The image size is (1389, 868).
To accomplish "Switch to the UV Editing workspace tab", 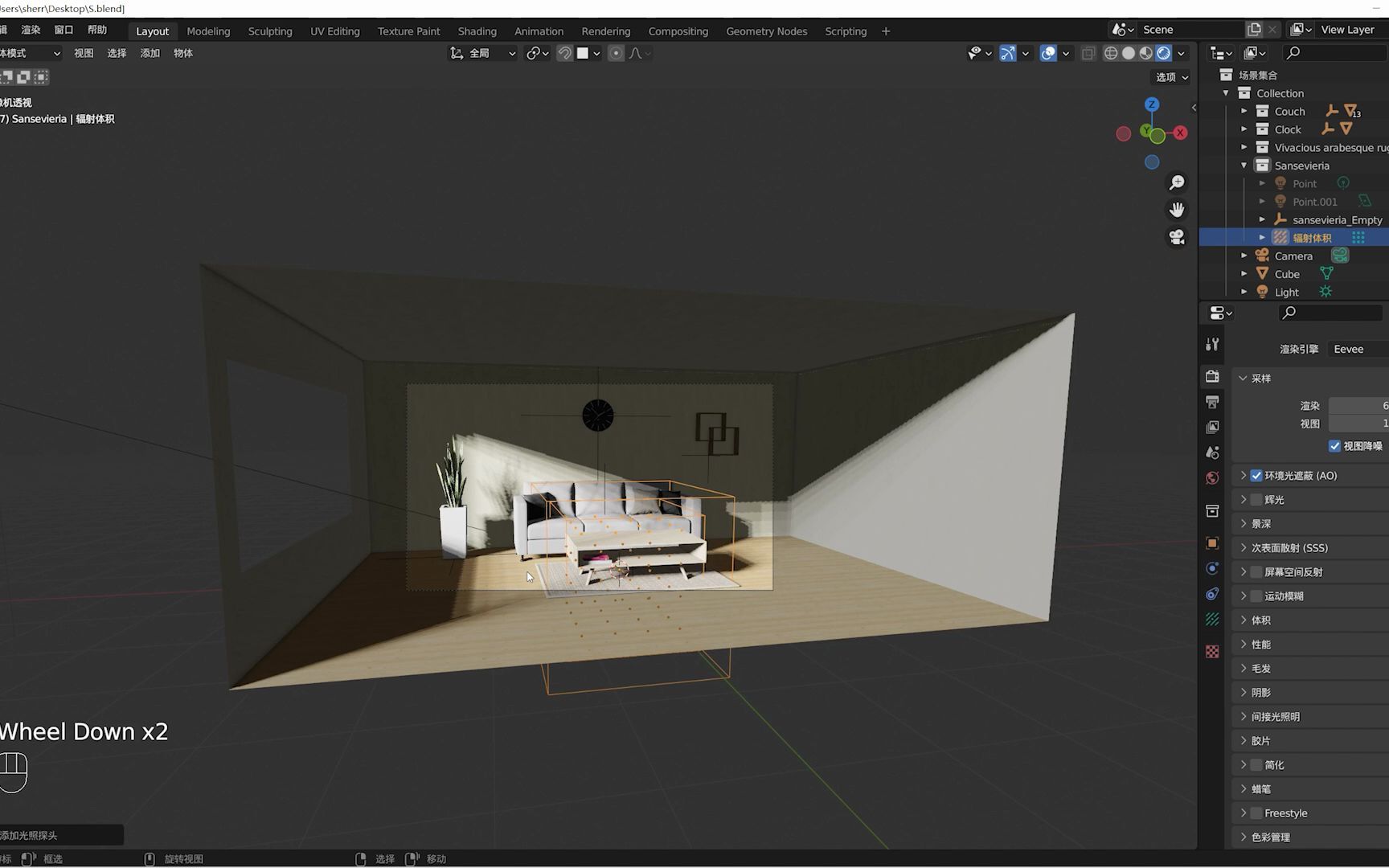I will (x=335, y=31).
